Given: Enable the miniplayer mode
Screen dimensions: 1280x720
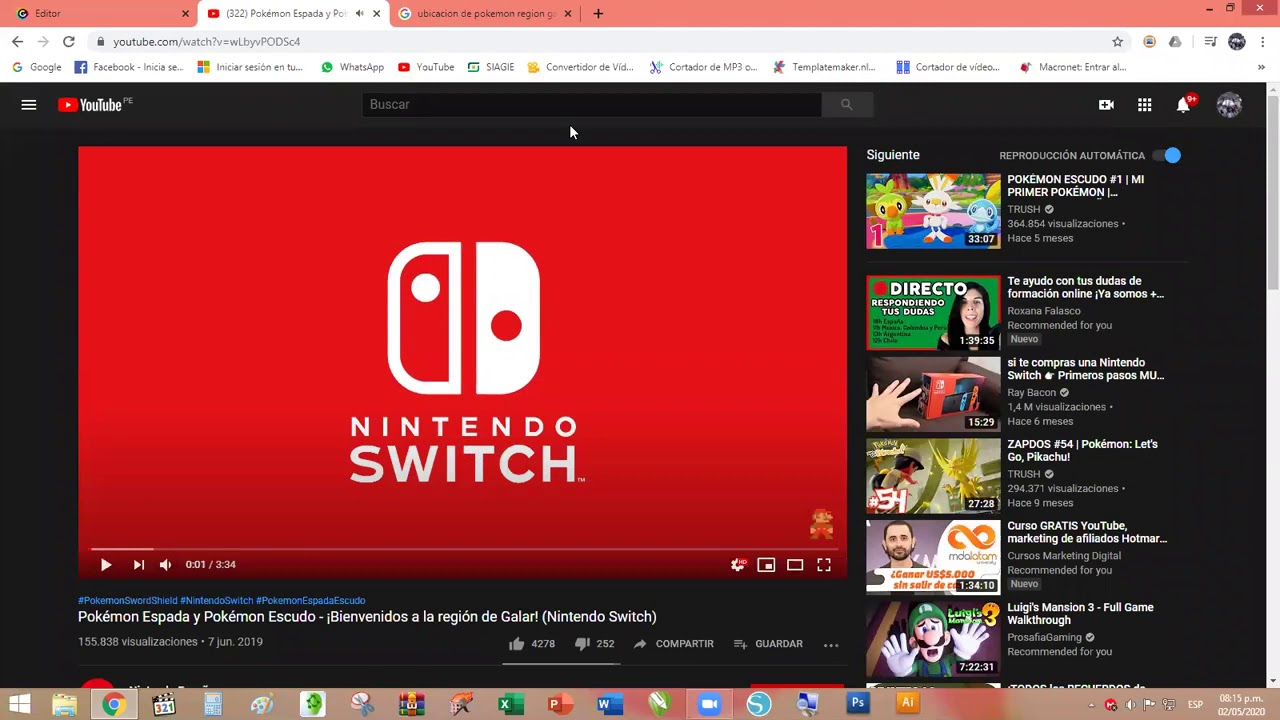Looking at the screenshot, I should [766, 565].
